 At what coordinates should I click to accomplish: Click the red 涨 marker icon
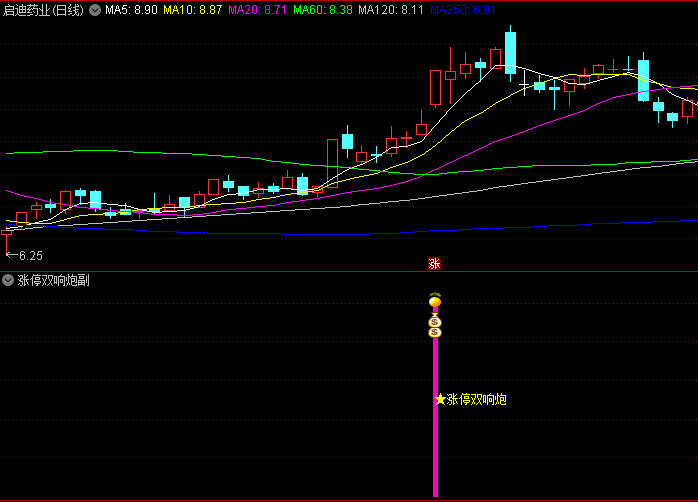click(x=434, y=264)
